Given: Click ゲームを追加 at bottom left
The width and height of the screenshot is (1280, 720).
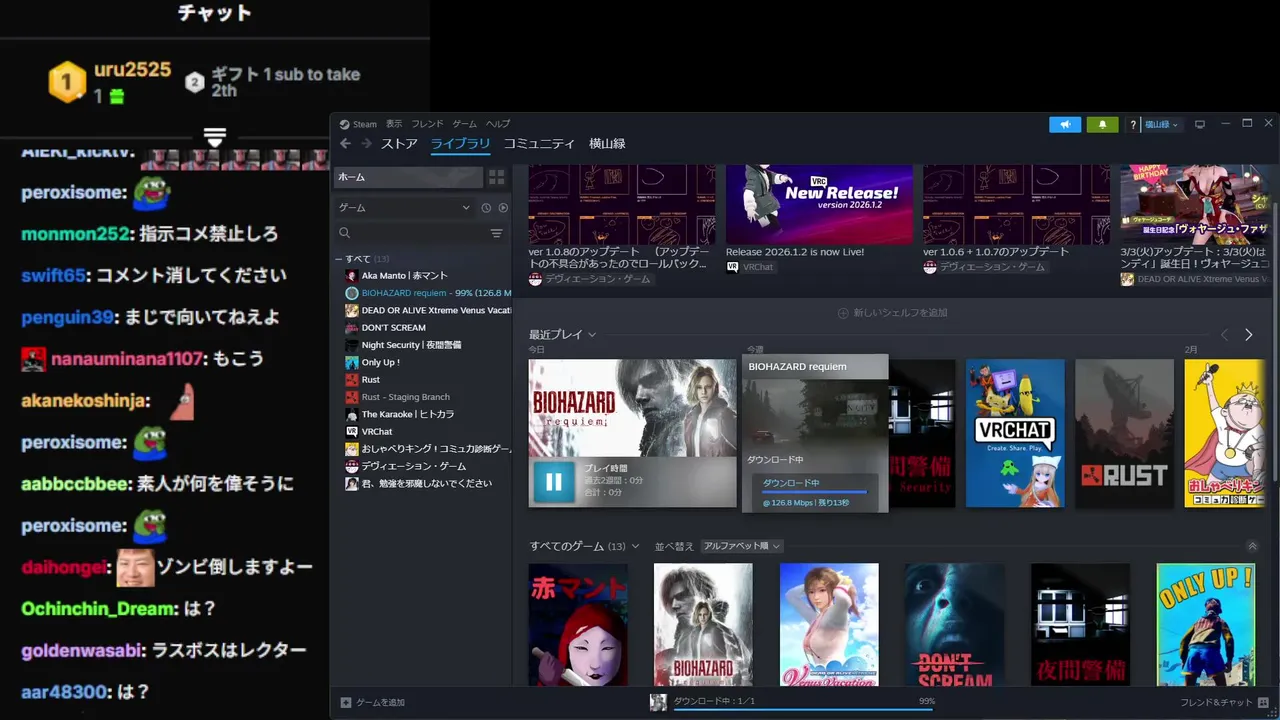Looking at the screenshot, I should pos(373,702).
